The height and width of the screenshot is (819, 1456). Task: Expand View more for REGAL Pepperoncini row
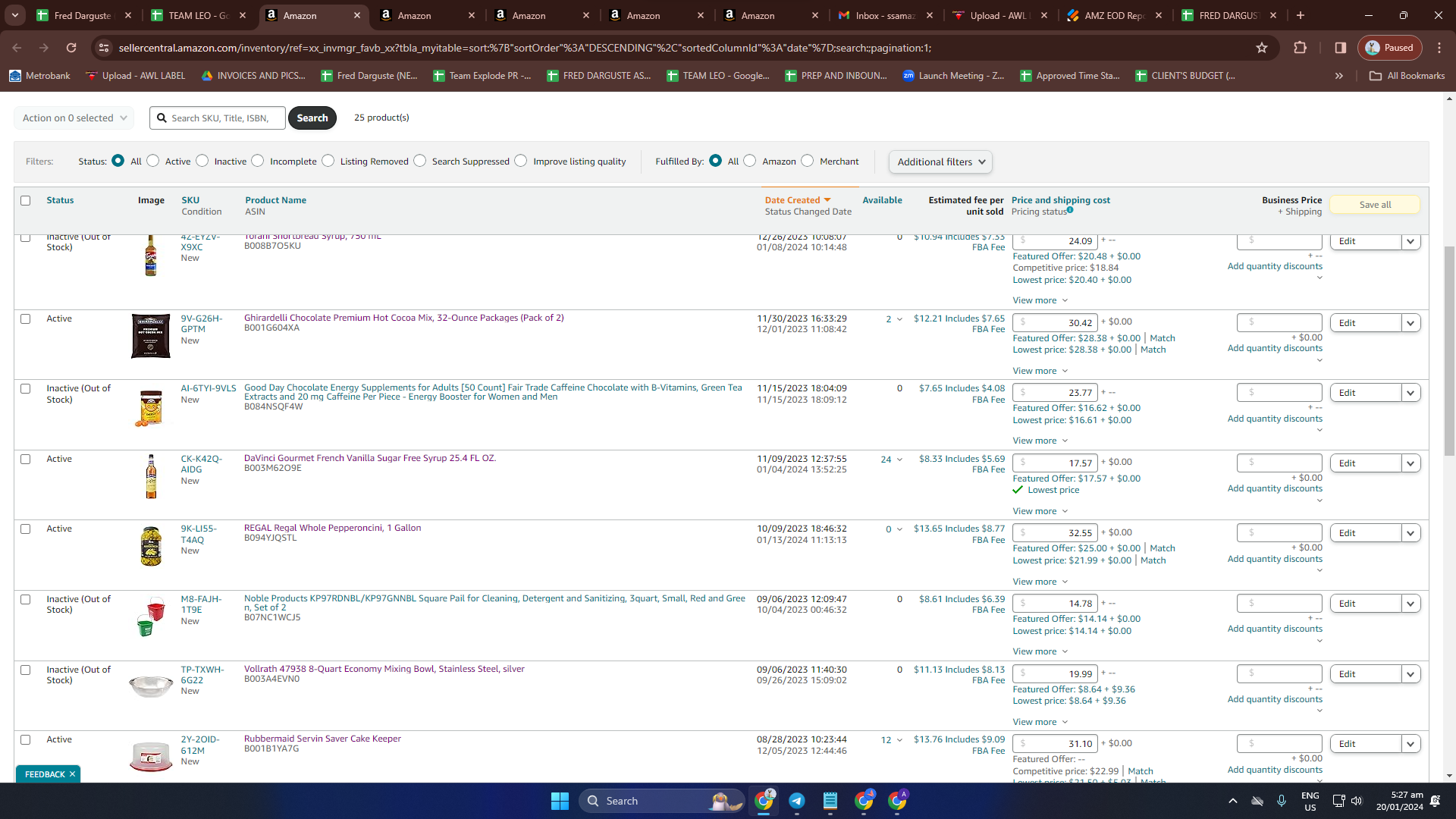click(x=1040, y=582)
